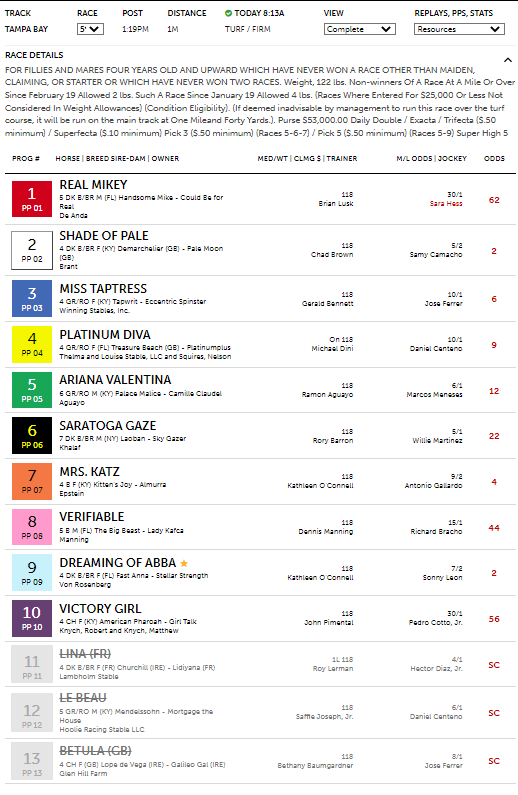The image size is (518, 795).
Task: Open the Race number dropdown
Action: (90, 29)
